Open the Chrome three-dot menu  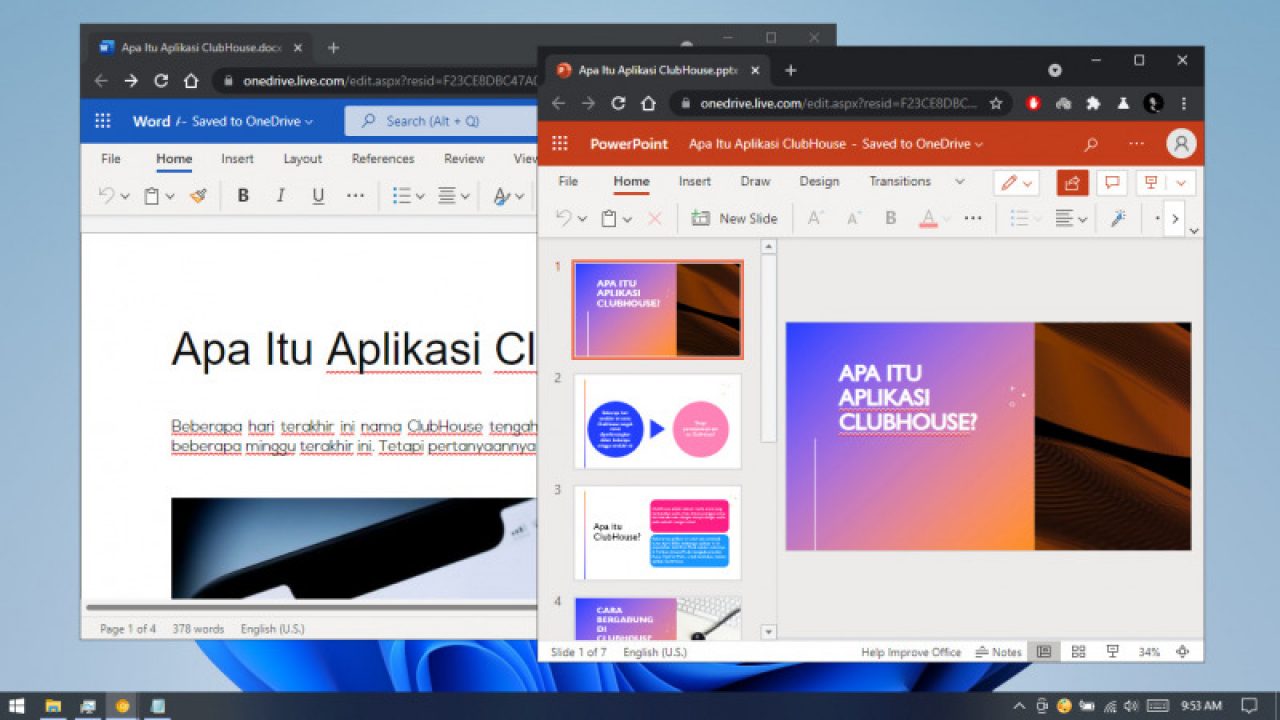click(x=1184, y=103)
